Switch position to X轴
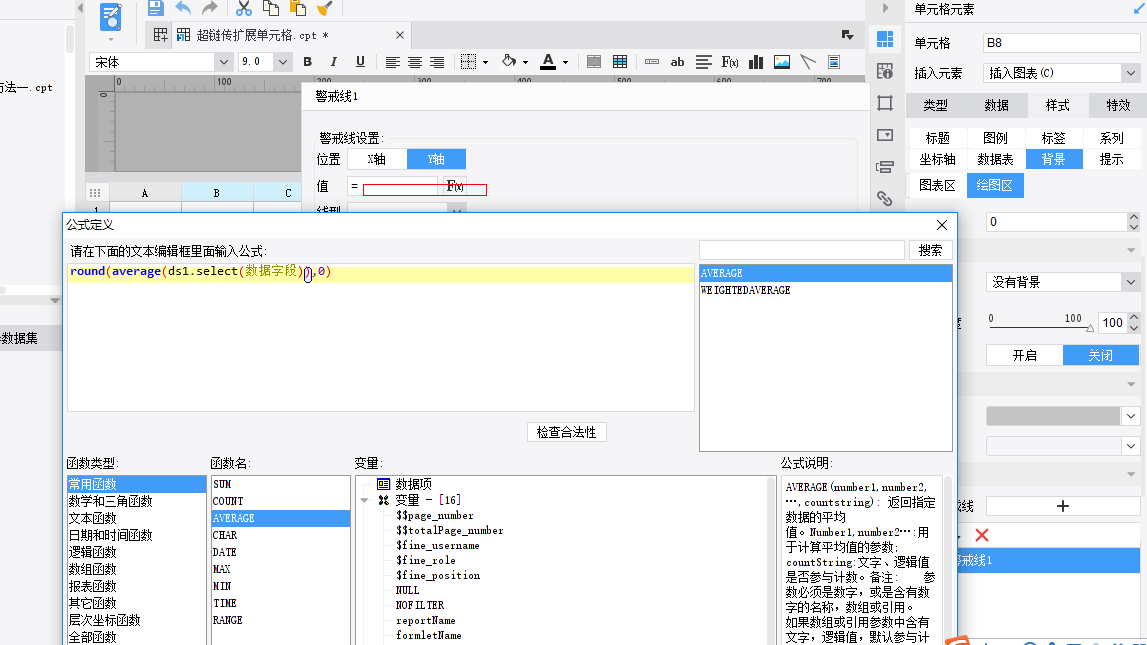Screen dimensions: 1147x645 (377, 159)
